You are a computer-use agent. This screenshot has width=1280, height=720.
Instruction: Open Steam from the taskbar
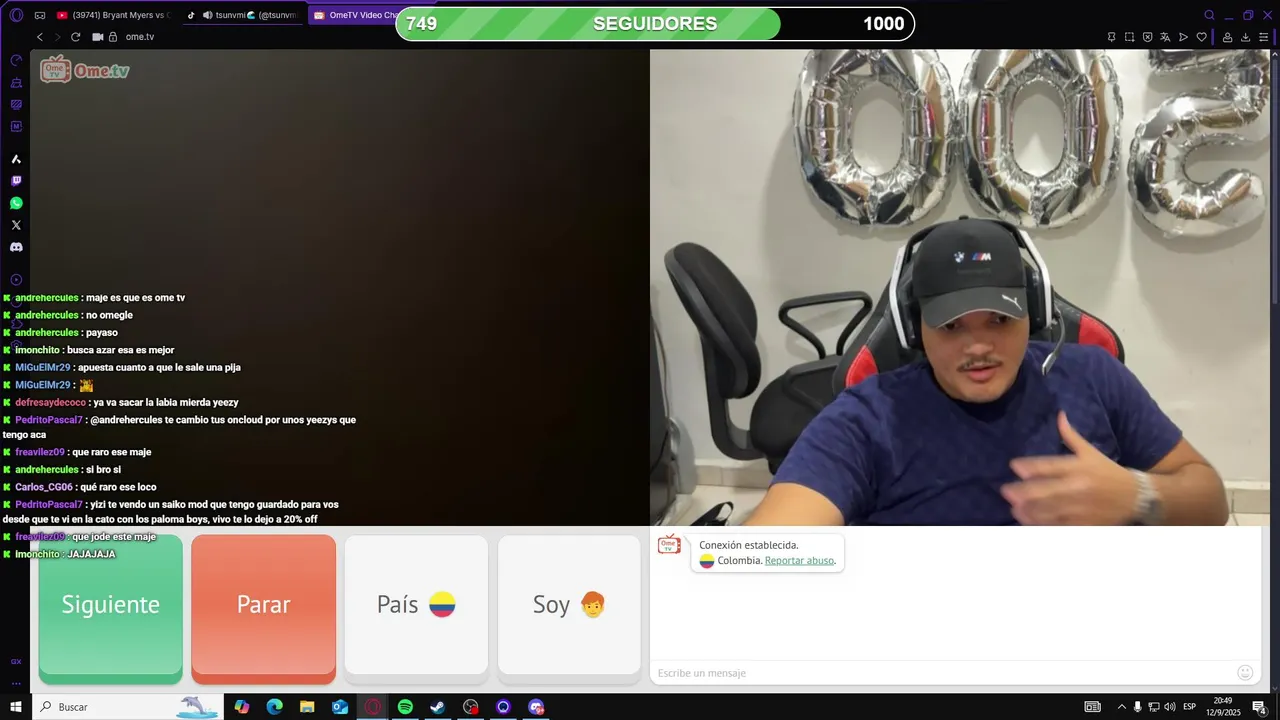(x=438, y=707)
